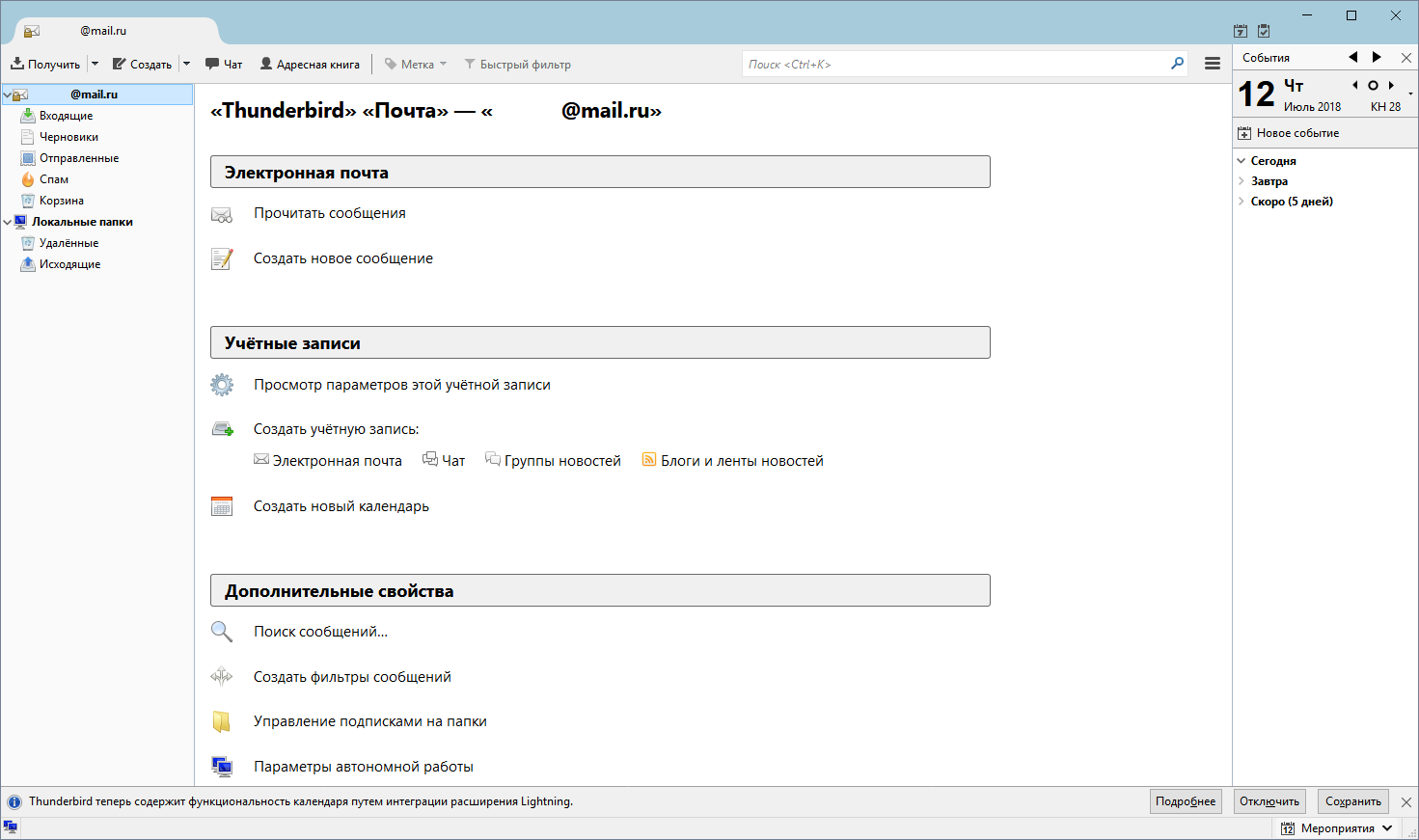
Task: Open the Lightning tasks tab icon
Action: (x=1264, y=31)
